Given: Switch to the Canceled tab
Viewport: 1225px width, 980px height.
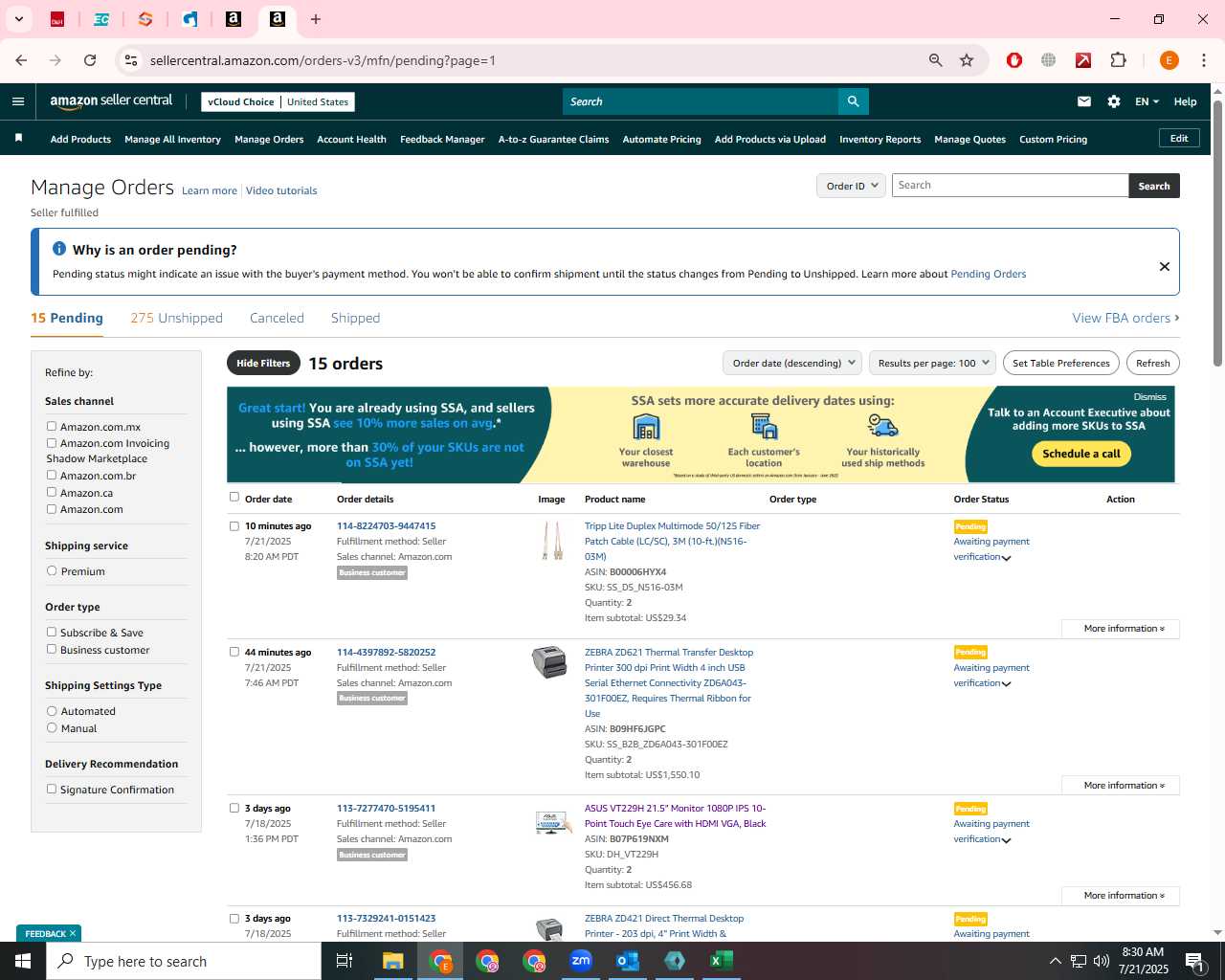Looking at the screenshot, I should tap(277, 318).
